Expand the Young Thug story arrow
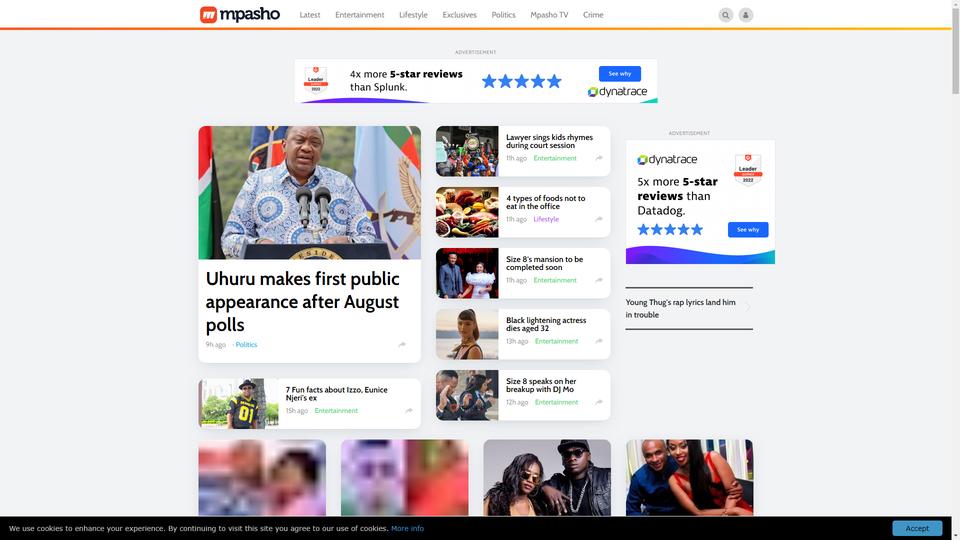Screen dimensions: 960x540 748,307
